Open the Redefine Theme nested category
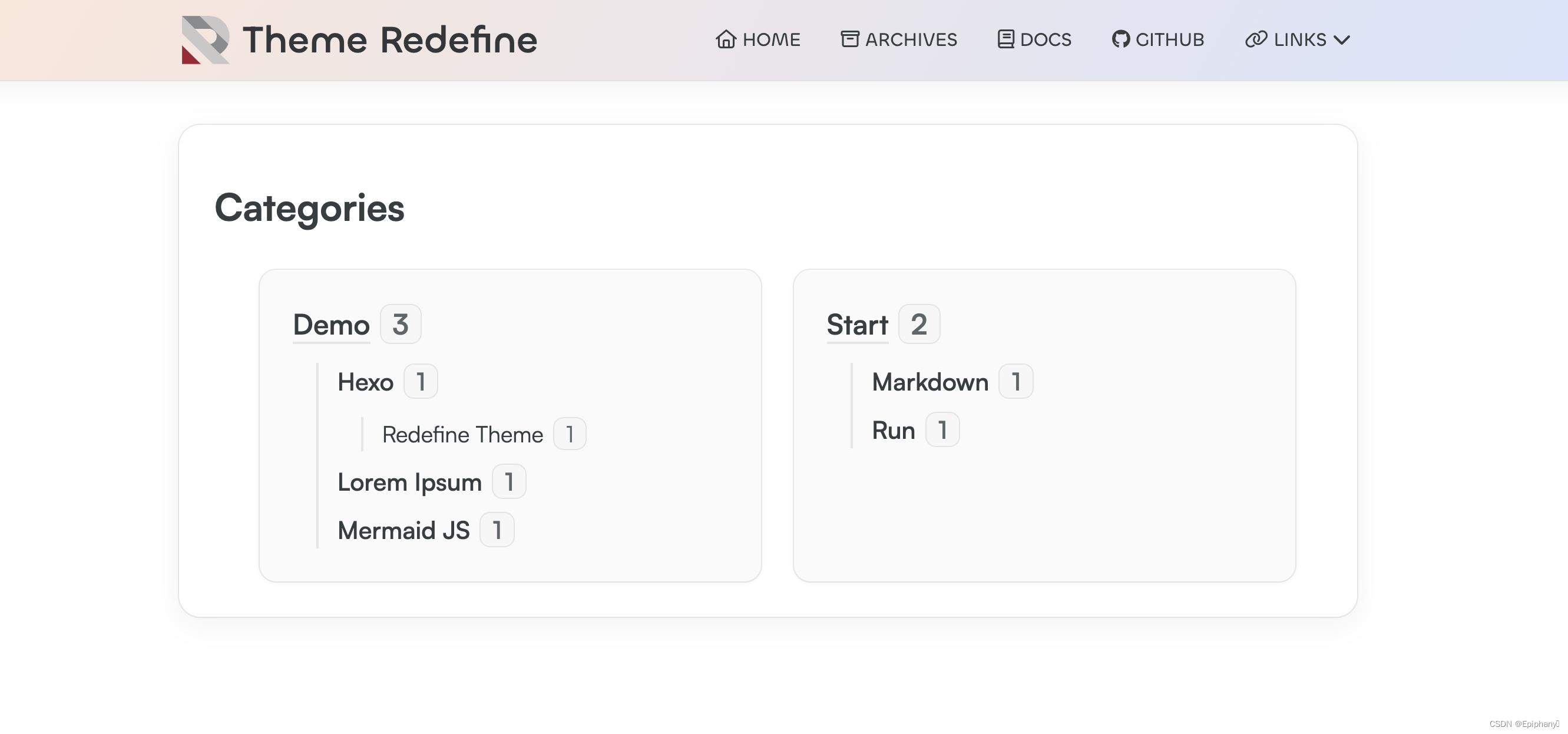1568x734 pixels. point(462,435)
